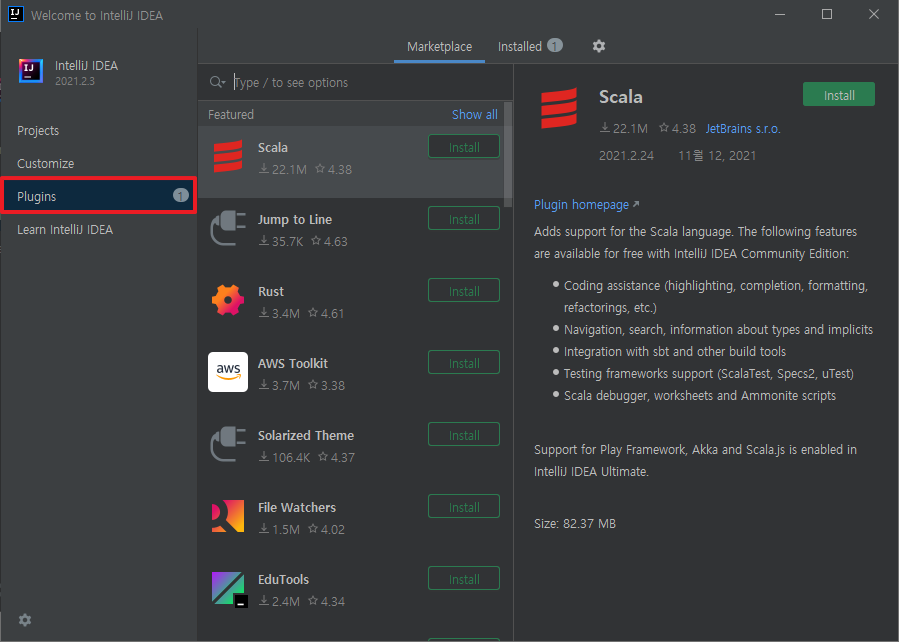This screenshot has width=899, height=642.
Task: Switch to the Marketplace tab
Action: pyautogui.click(x=439, y=46)
